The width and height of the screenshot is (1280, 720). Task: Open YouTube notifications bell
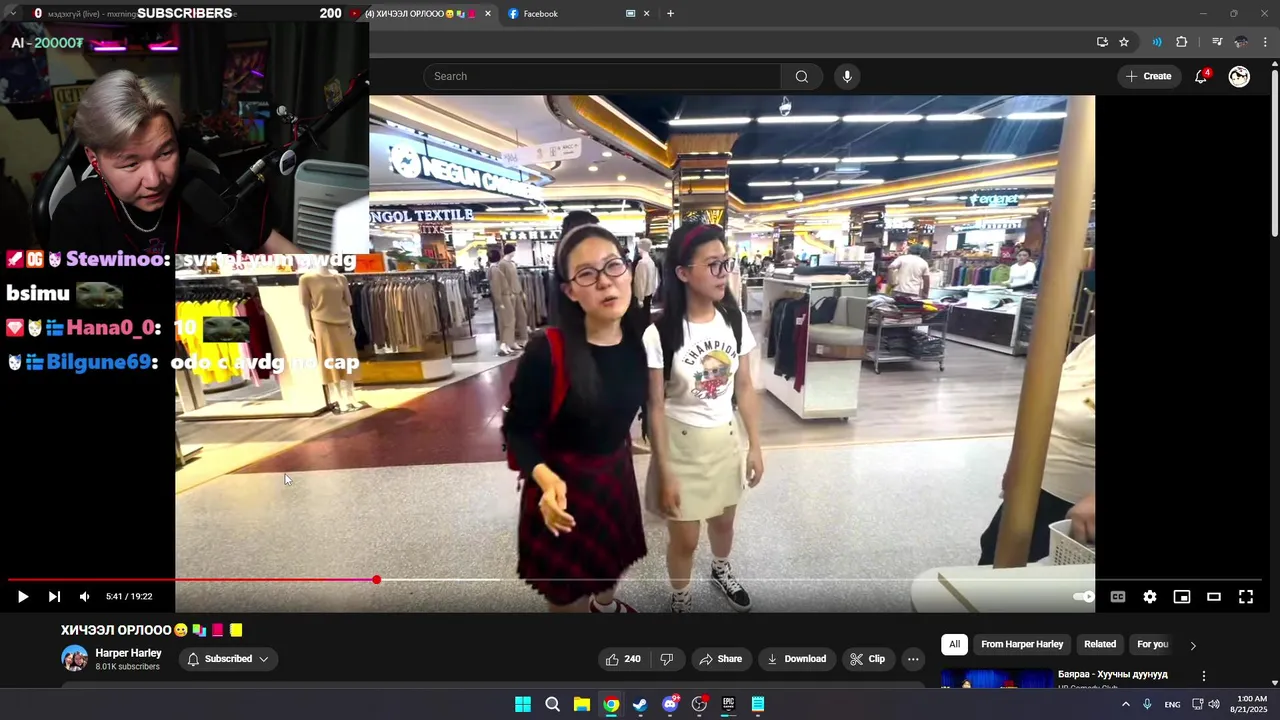click(x=1201, y=76)
